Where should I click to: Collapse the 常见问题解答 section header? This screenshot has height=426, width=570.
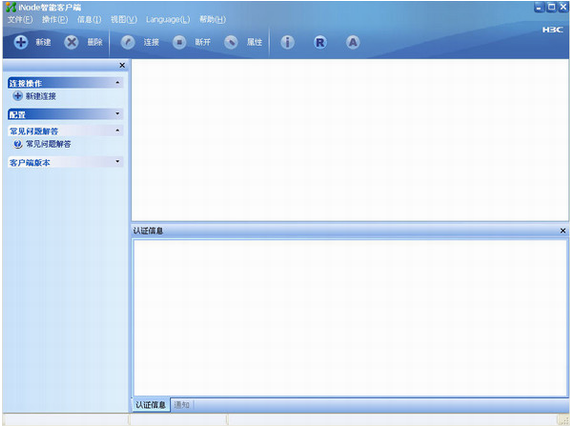(117, 130)
